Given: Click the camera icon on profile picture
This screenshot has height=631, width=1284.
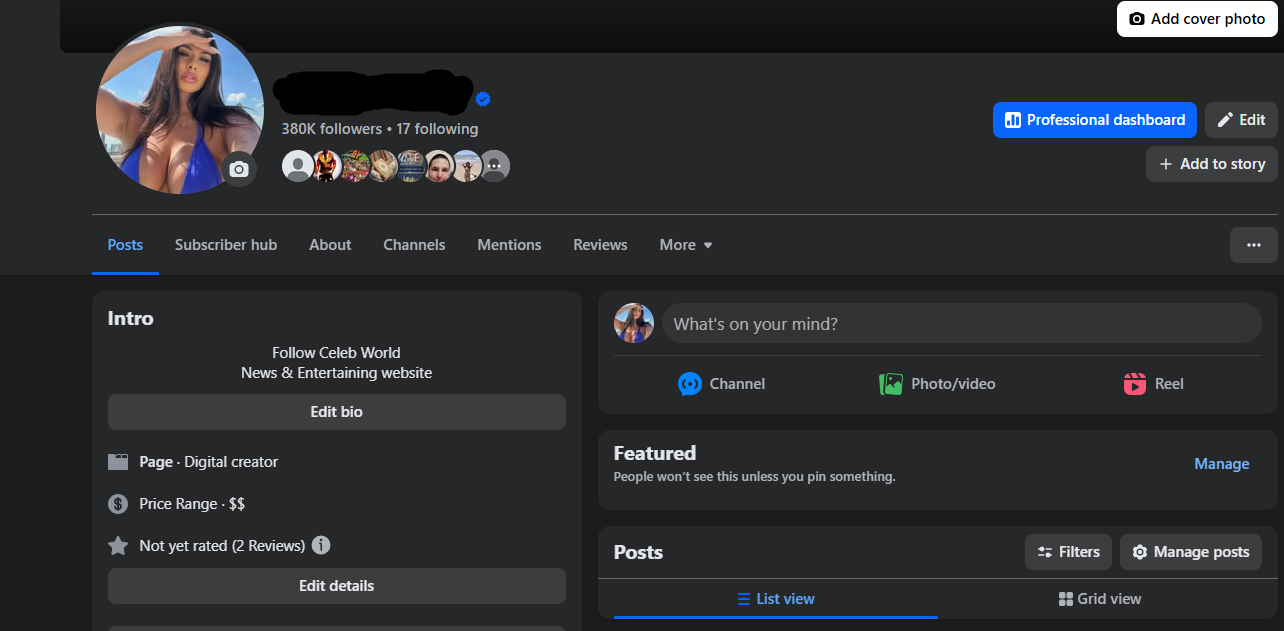Looking at the screenshot, I should pos(238,170).
